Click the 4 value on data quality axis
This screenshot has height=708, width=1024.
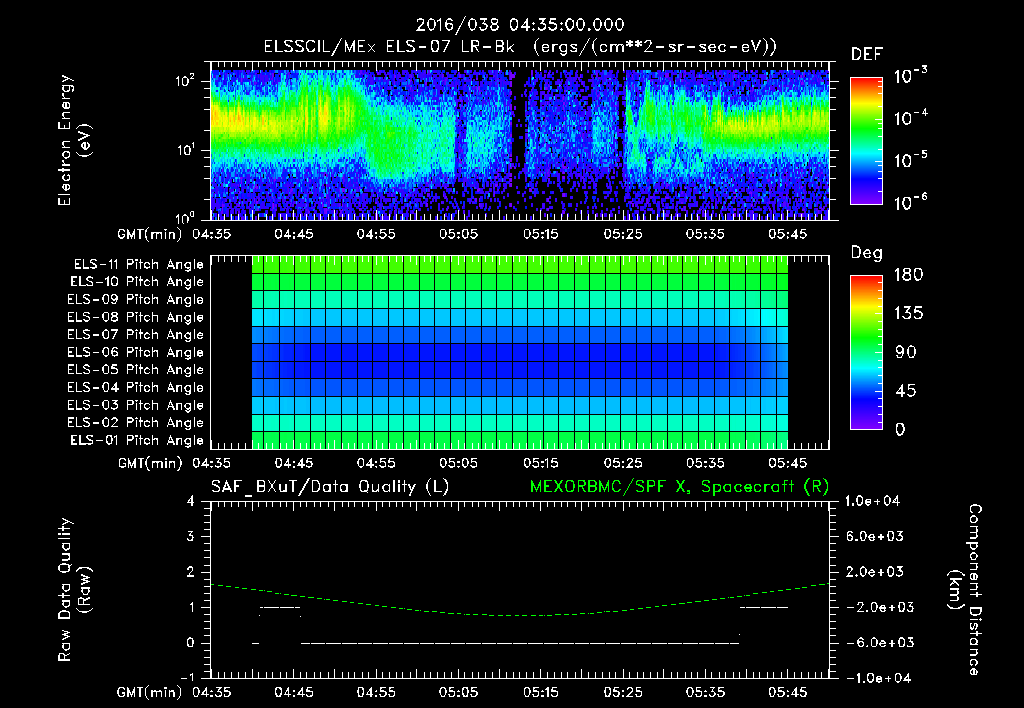pyautogui.click(x=190, y=501)
